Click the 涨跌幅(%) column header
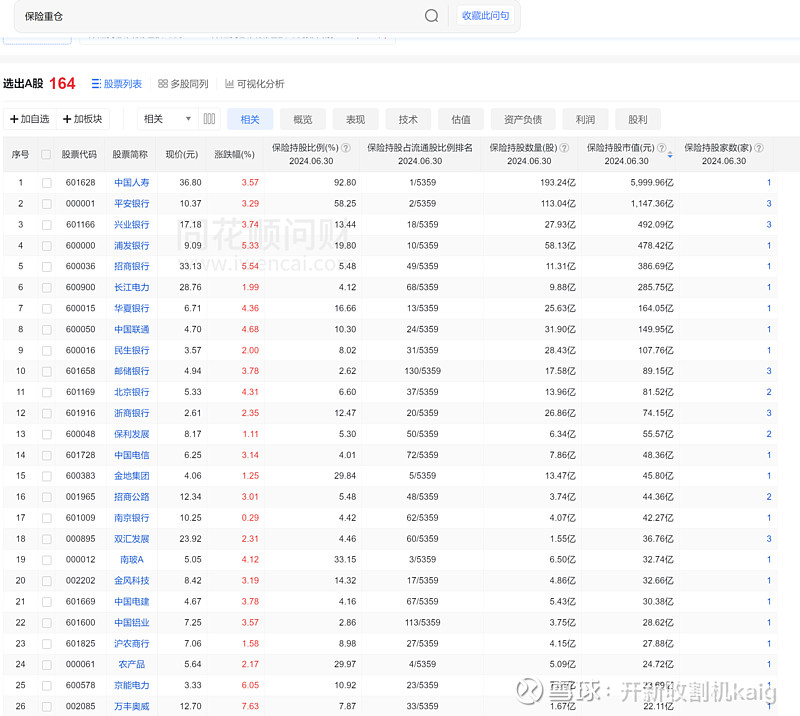The height and width of the screenshot is (716, 800). (235, 154)
